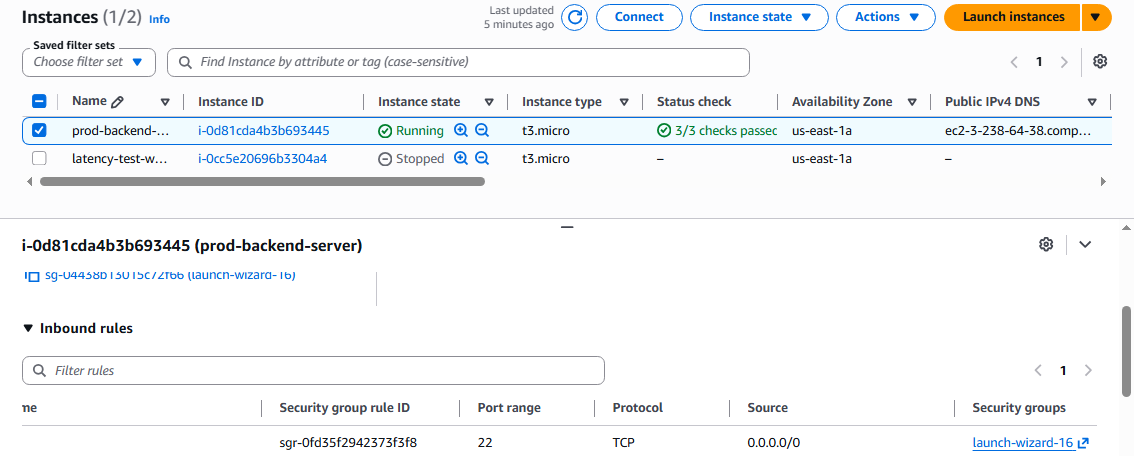Open instance i-0d81cda4b3b693445 link
The width and height of the screenshot is (1134, 456).
click(264, 131)
